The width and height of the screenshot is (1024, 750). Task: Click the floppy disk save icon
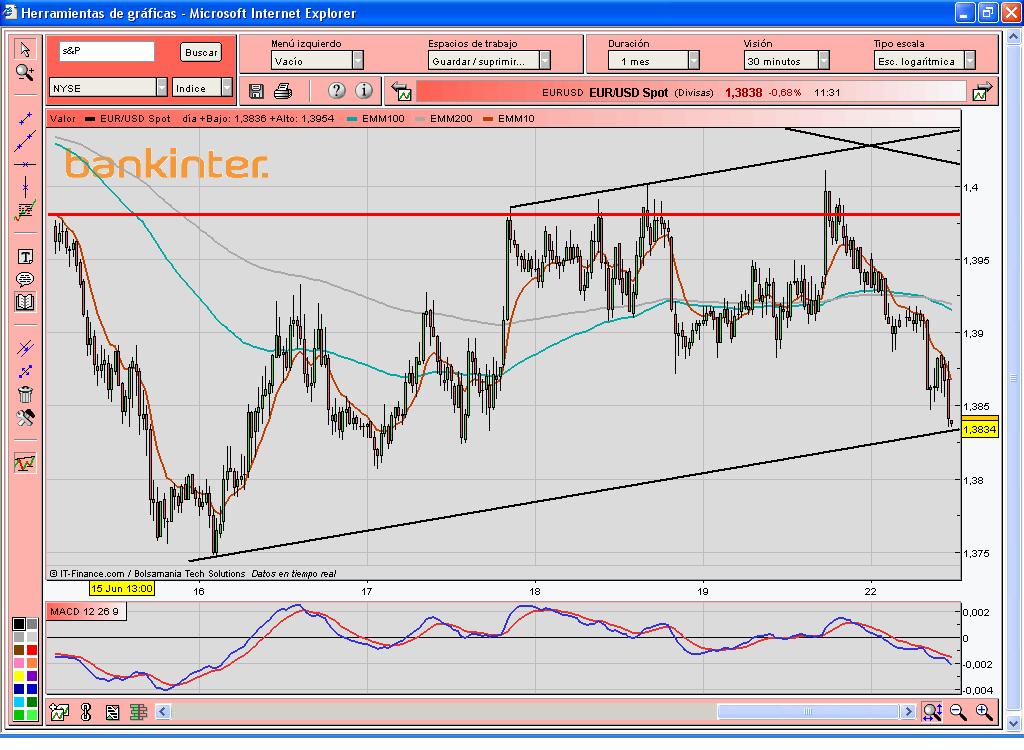coord(256,91)
